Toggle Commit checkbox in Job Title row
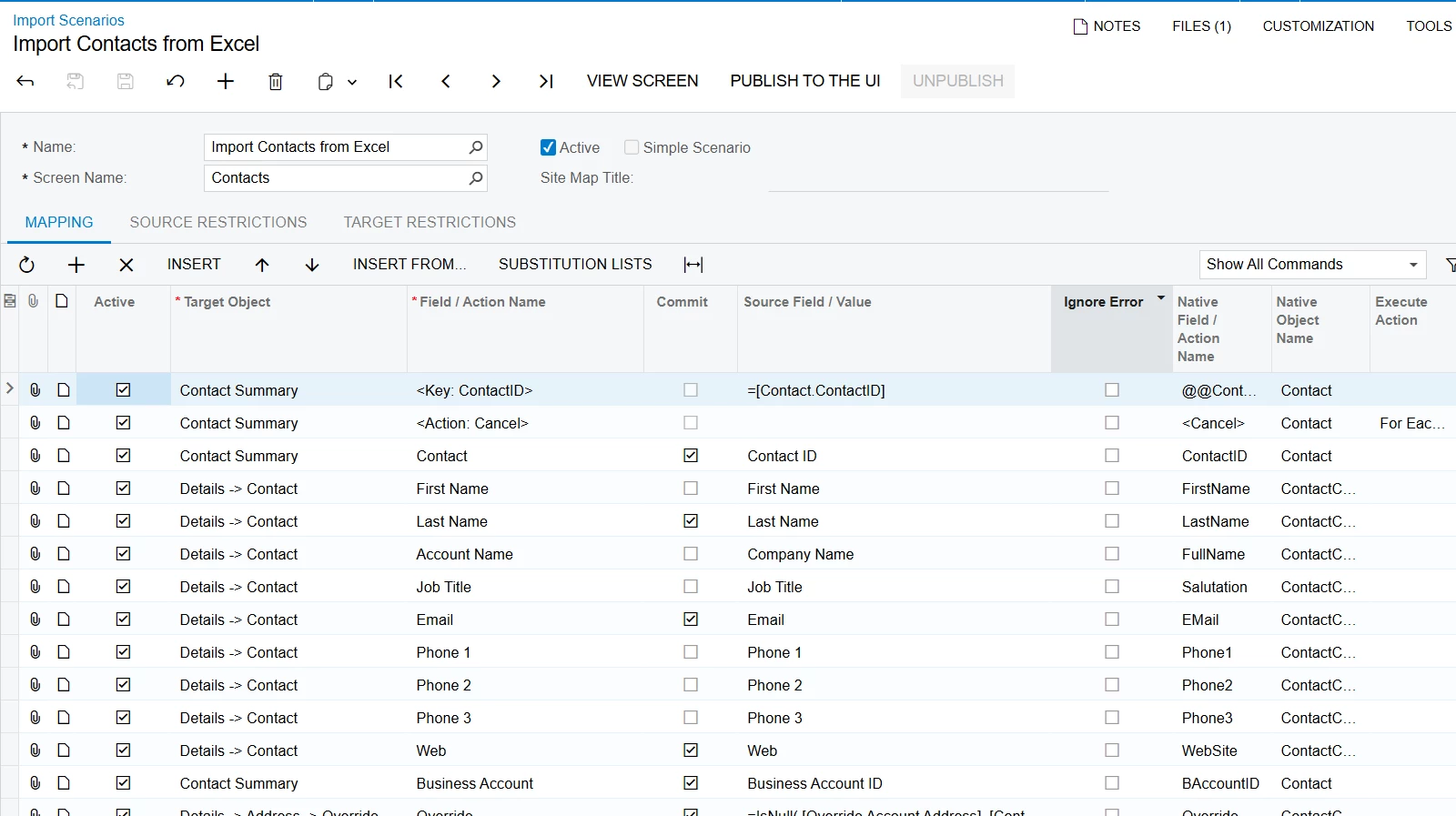The height and width of the screenshot is (816, 1456). (691, 587)
